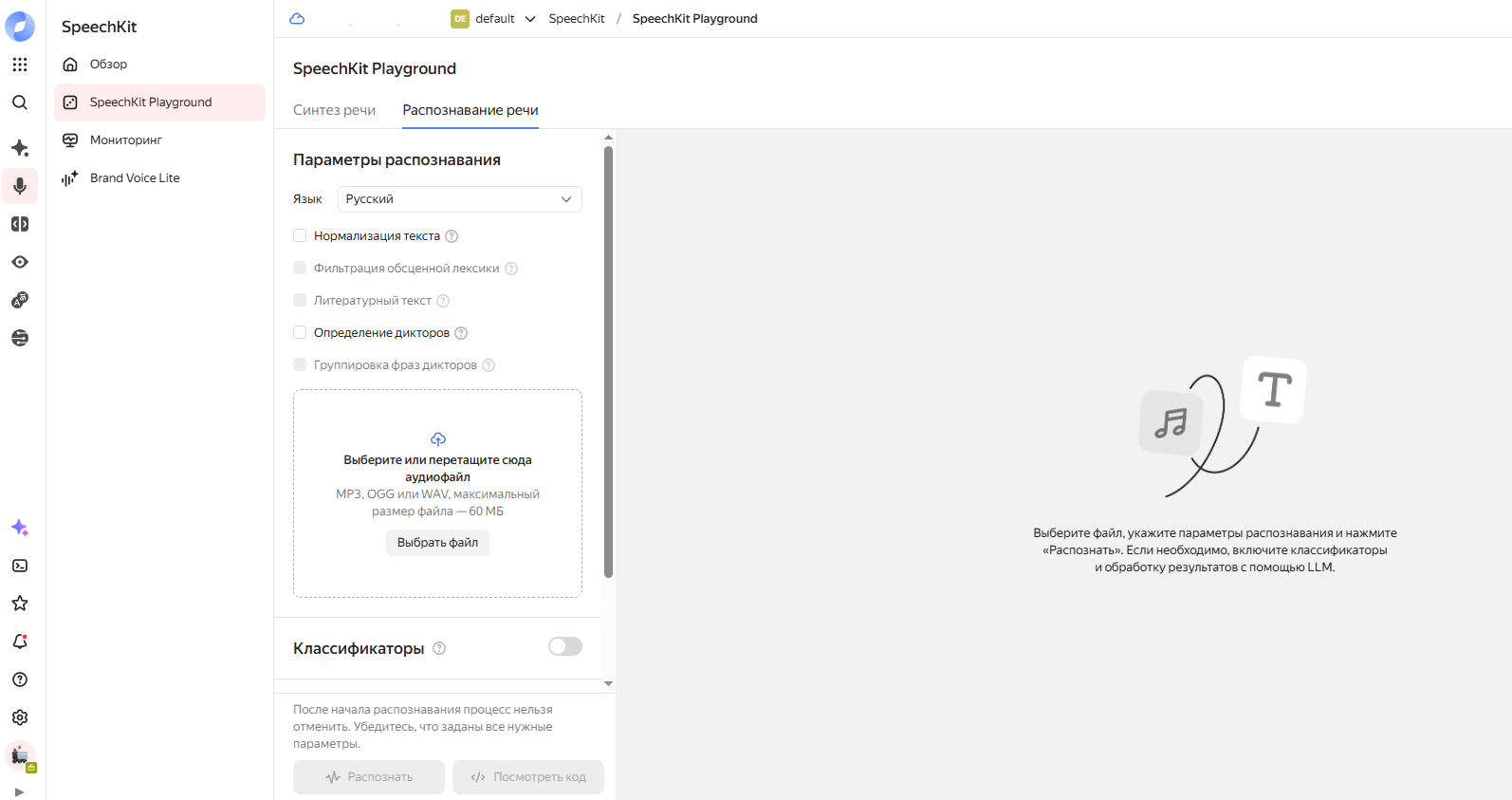Open the Translate service icon

(x=20, y=300)
